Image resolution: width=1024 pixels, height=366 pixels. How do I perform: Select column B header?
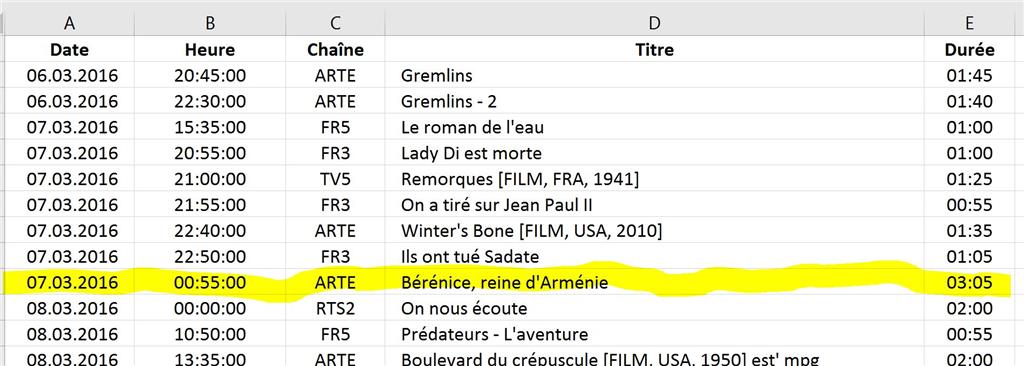(x=210, y=23)
